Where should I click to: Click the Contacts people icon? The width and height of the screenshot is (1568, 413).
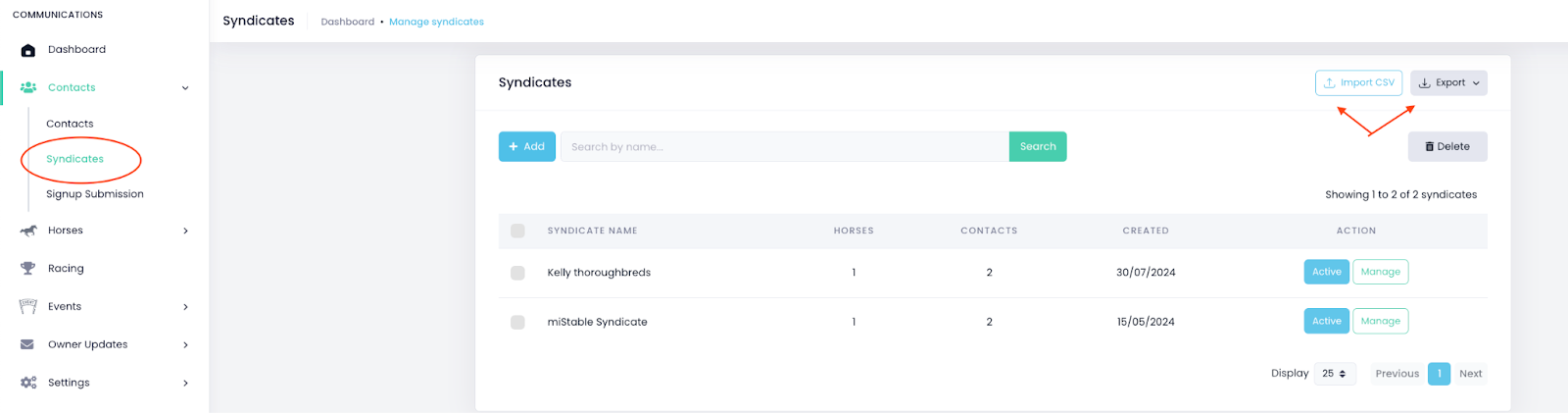pyautogui.click(x=28, y=87)
